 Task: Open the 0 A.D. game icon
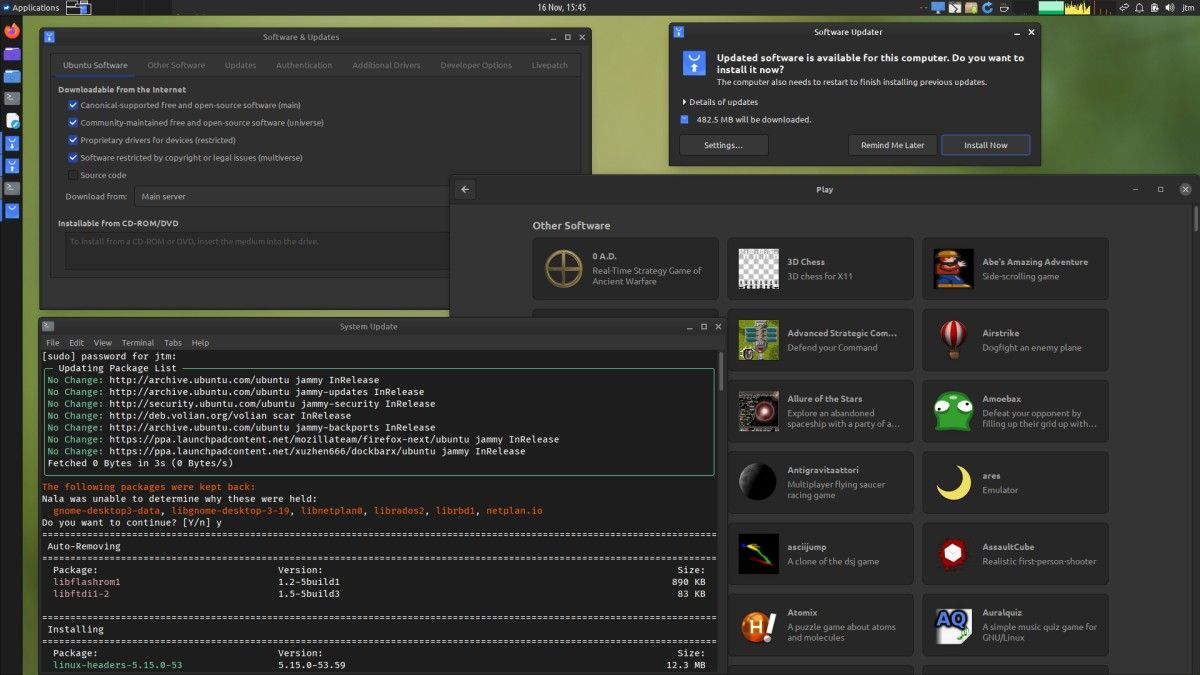pyautogui.click(x=563, y=268)
